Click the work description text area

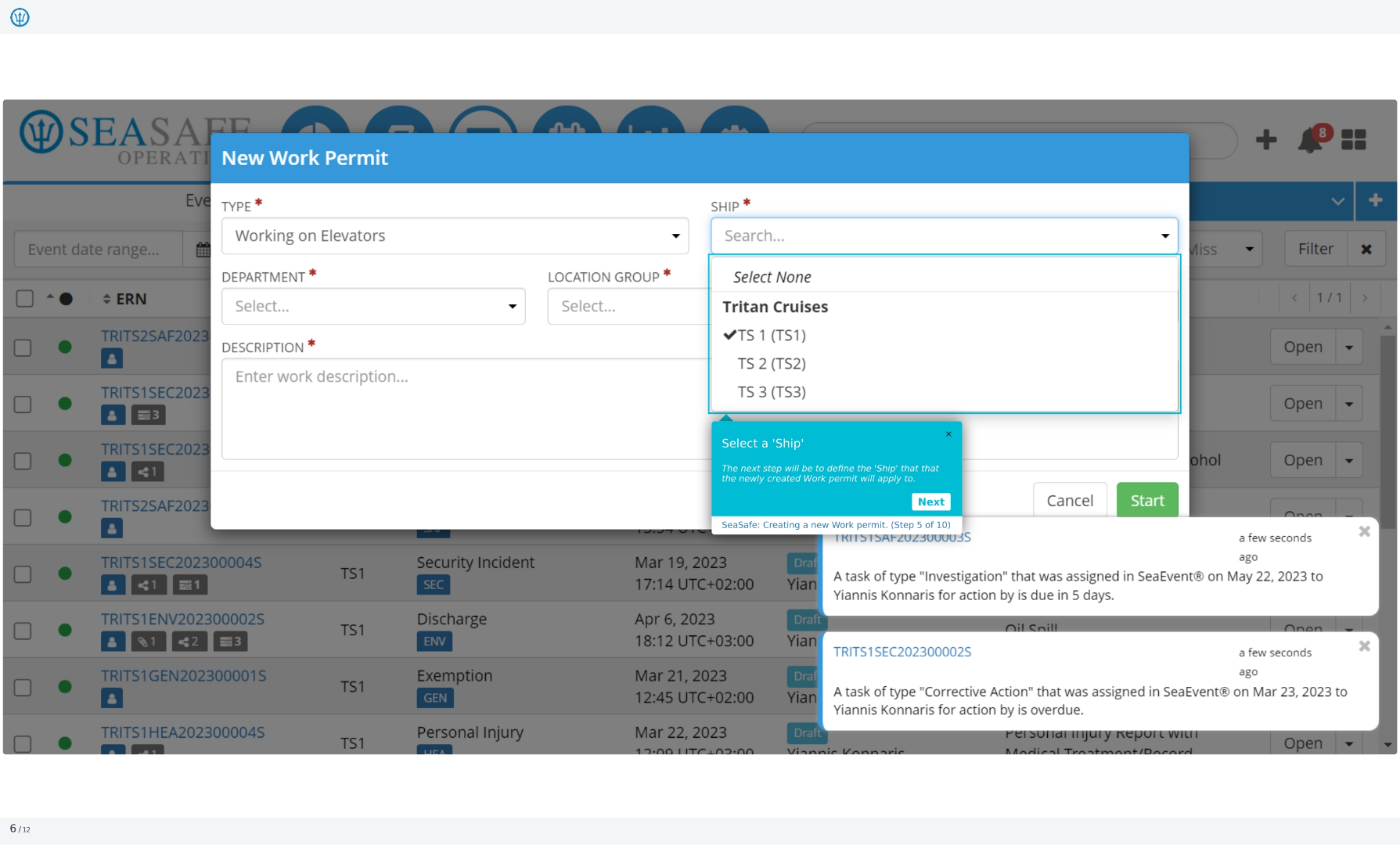pyautogui.click(x=465, y=408)
